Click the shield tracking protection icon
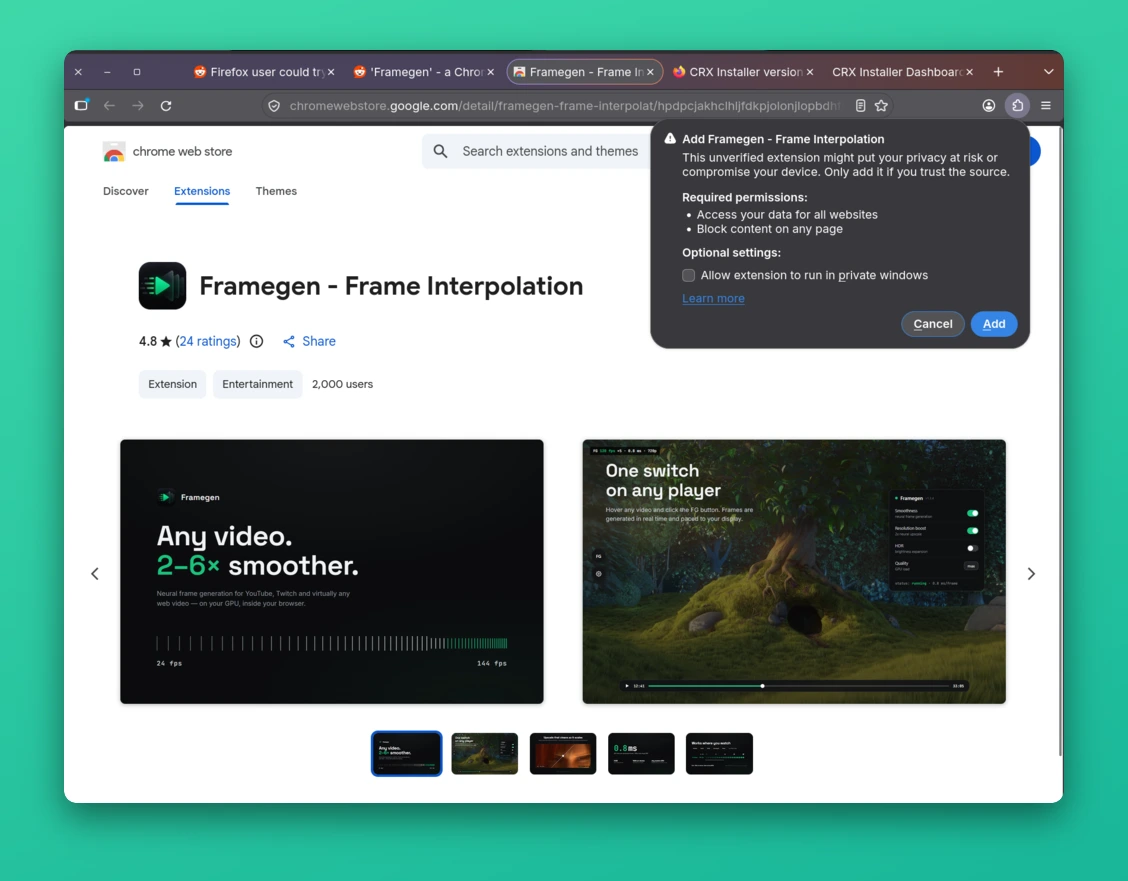This screenshot has height=881, width=1128. coord(274,106)
